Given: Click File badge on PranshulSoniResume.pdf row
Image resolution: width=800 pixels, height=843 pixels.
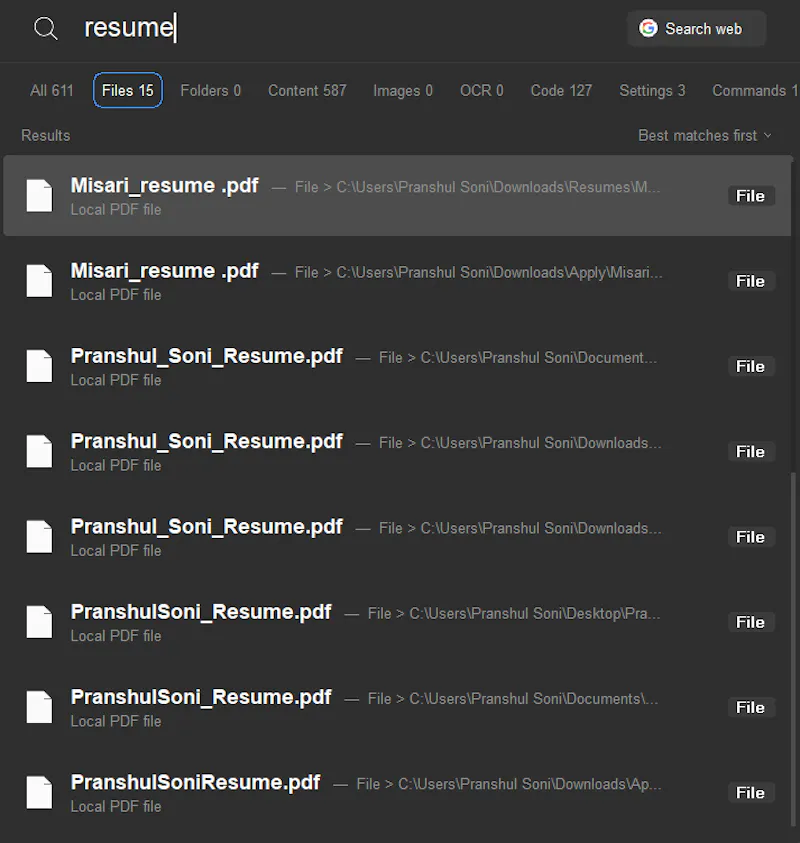Looking at the screenshot, I should (x=751, y=792).
